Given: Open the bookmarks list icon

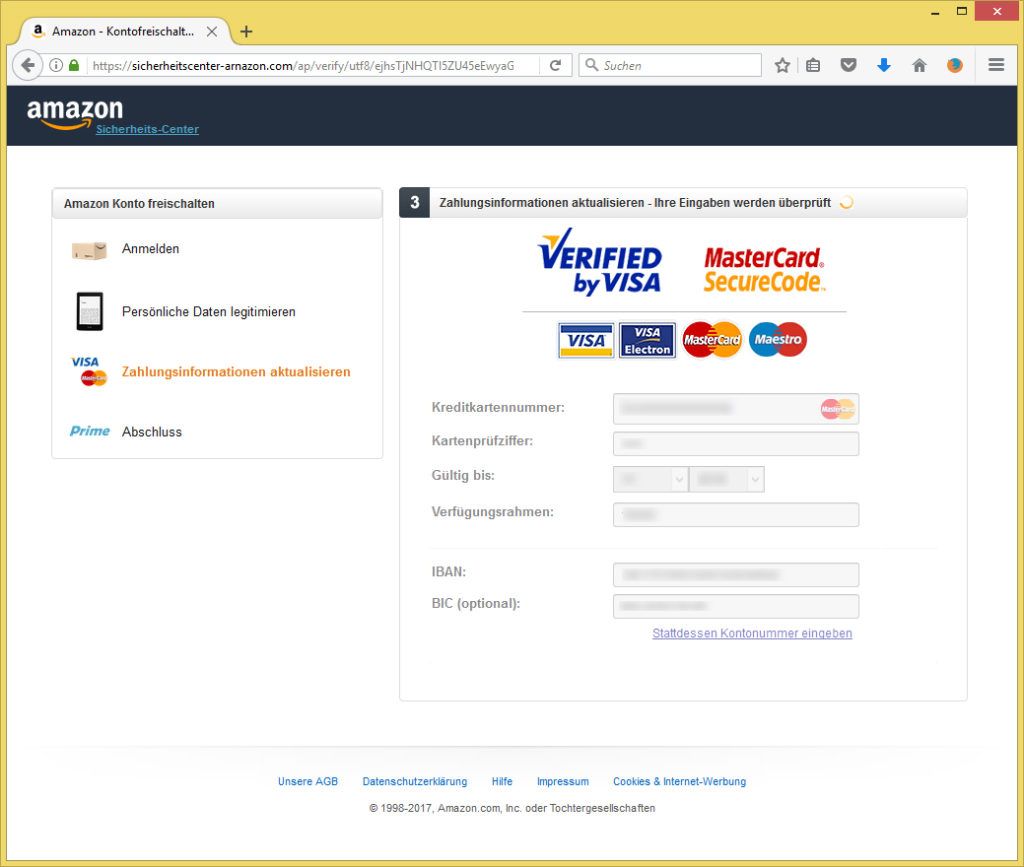Looking at the screenshot, I should coord(813,65).
